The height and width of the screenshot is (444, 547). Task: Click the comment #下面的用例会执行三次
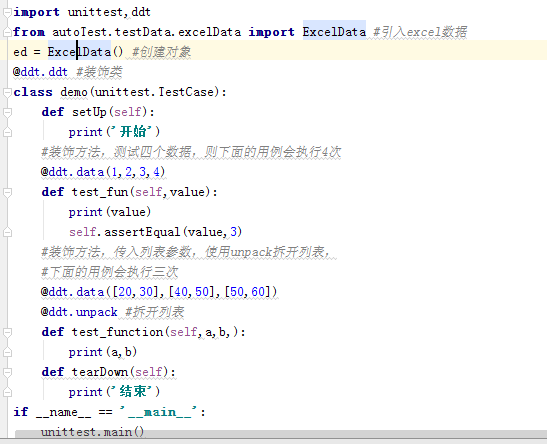pos(110,272)
